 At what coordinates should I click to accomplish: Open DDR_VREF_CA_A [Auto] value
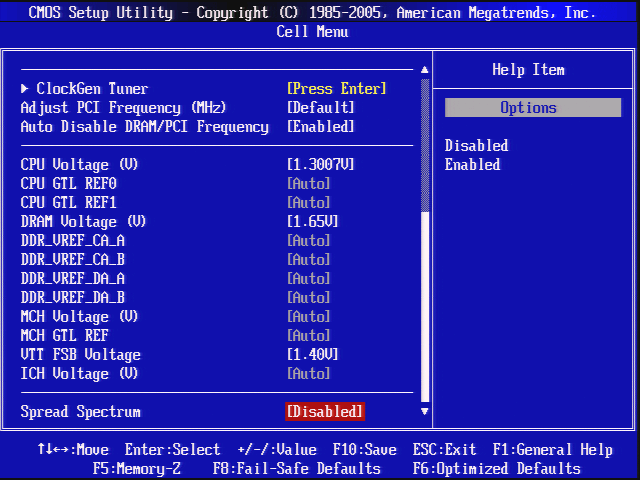coord(308,241)
